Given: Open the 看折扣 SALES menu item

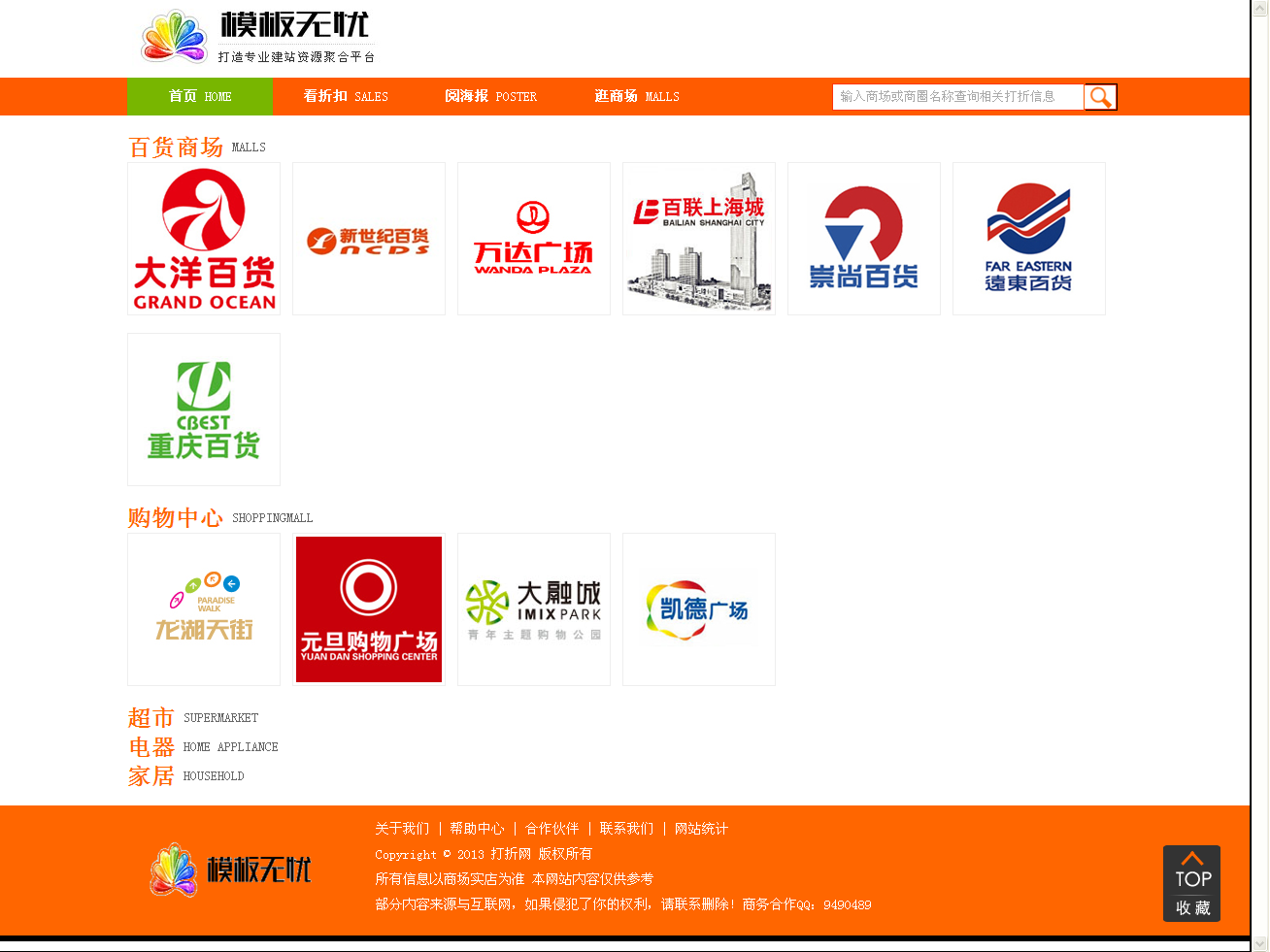Looking at the screenshot, I should [346, 97].
